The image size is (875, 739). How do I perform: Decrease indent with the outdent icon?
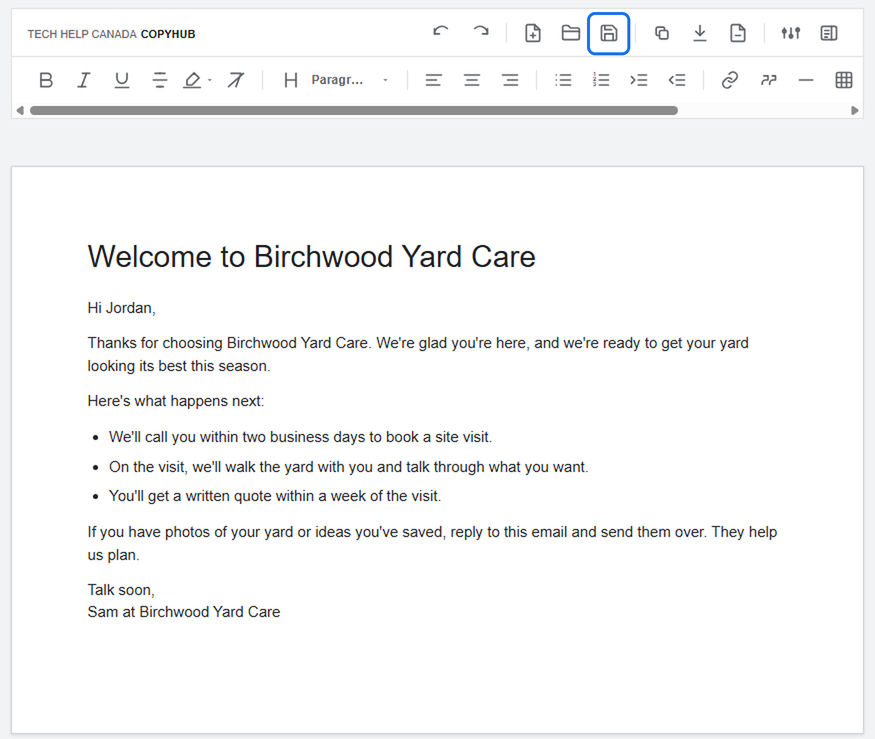click(677, 80)
